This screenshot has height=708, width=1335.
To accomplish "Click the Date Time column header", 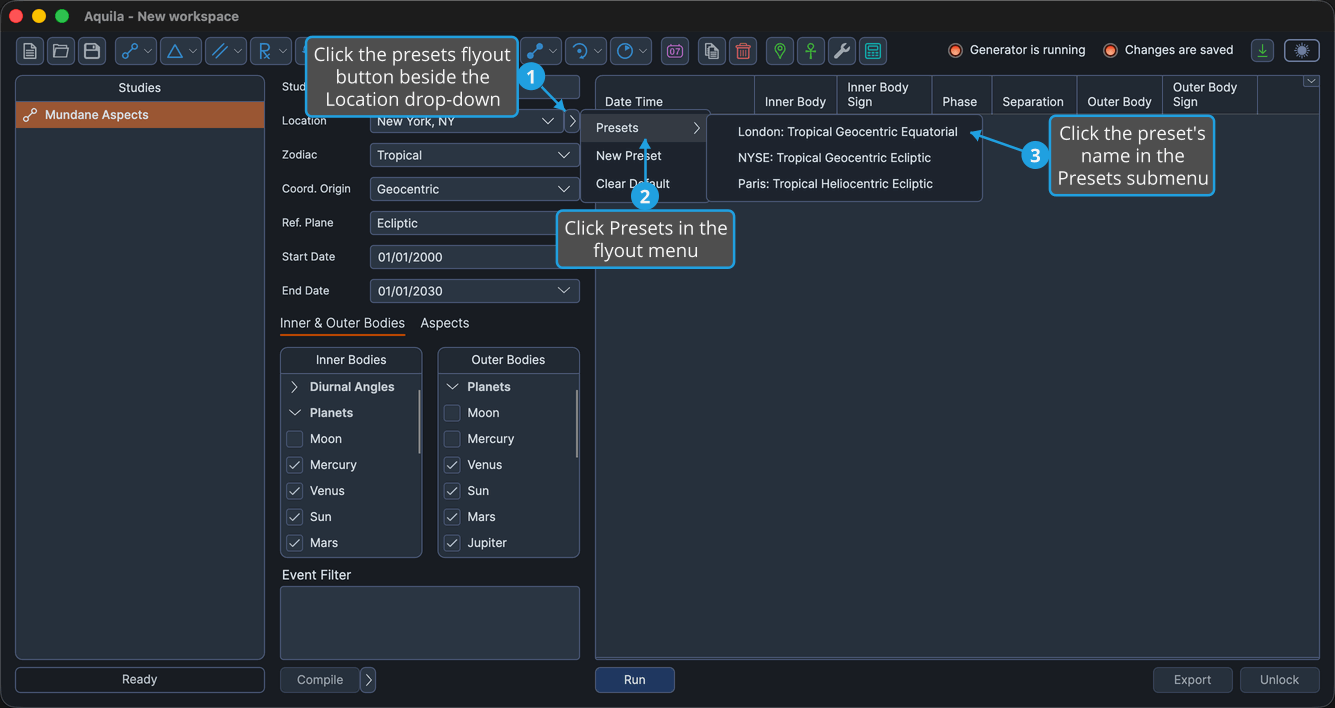I will [675, 95].
